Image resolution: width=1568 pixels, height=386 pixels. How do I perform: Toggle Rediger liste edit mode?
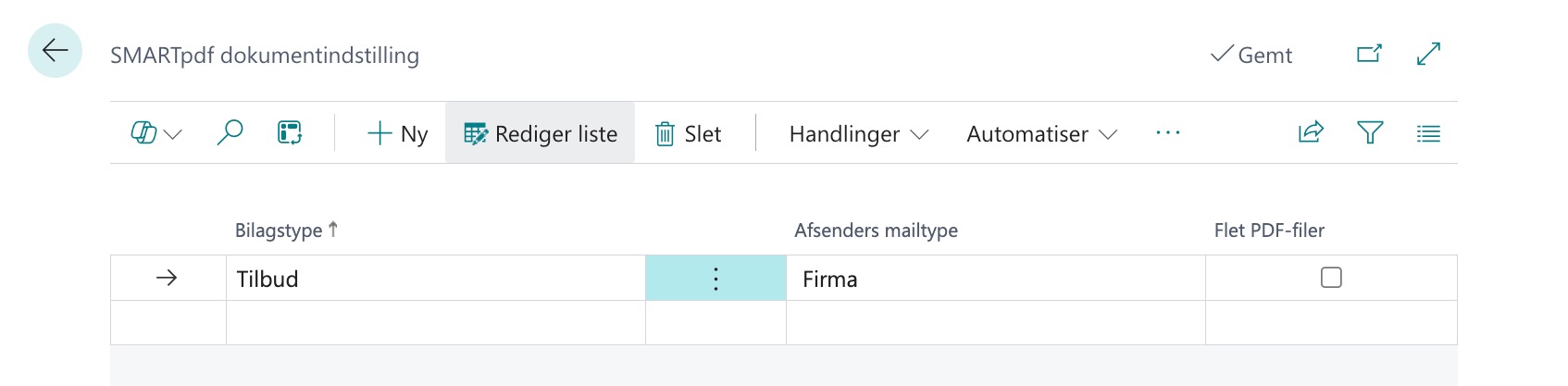pyautogui.click(x=541, y=134)
